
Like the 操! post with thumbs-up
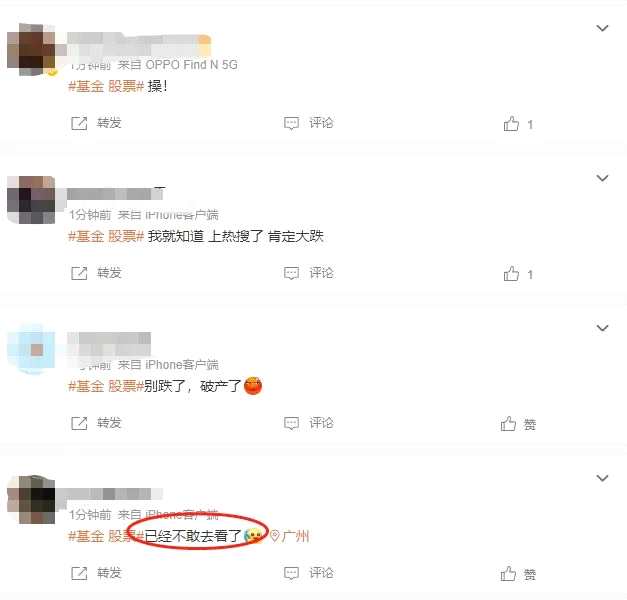pos(511,124)
